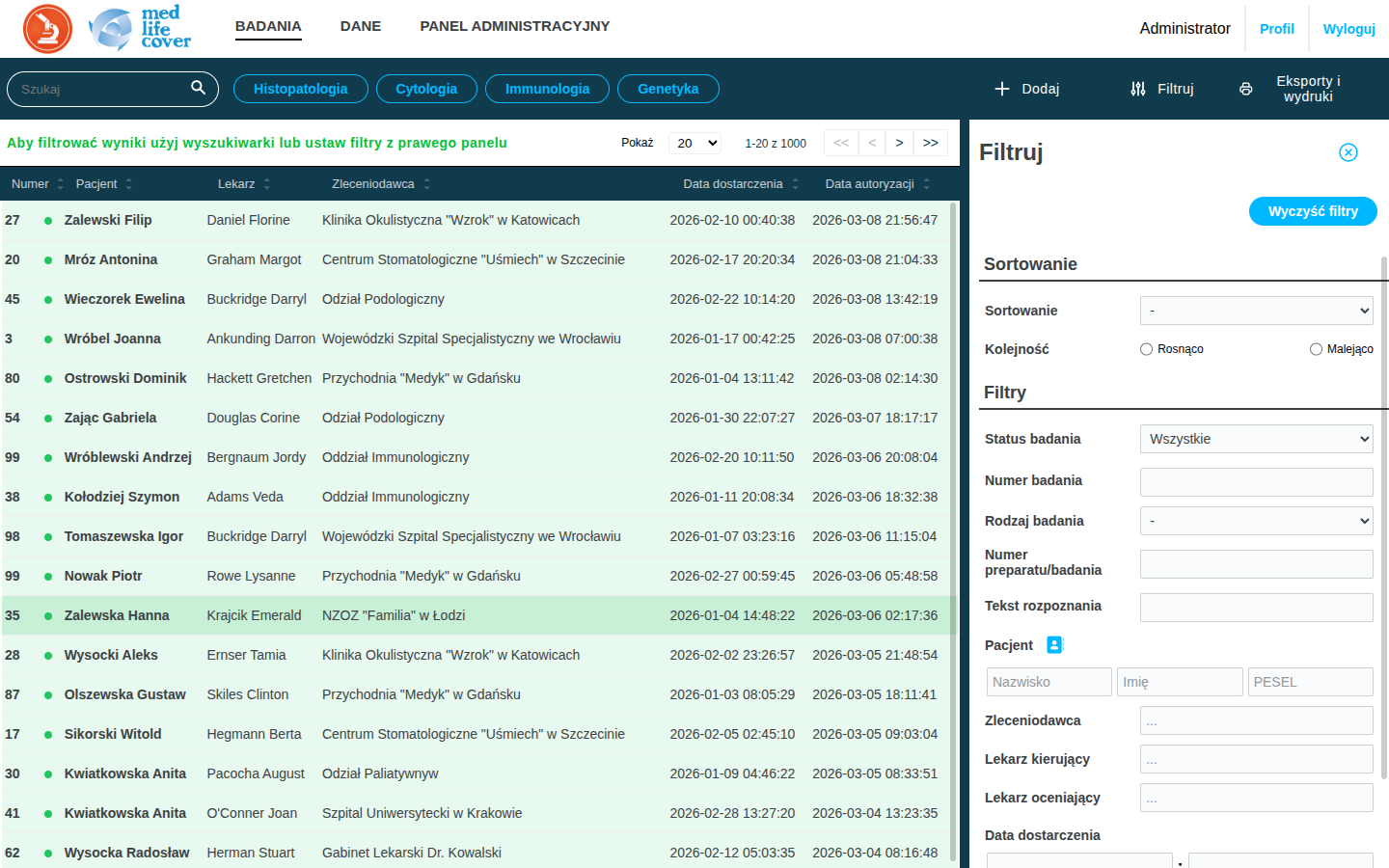1389x868 pixels.
Task: Click the Filtruj toolbar button
Action: coord(1162,89)
